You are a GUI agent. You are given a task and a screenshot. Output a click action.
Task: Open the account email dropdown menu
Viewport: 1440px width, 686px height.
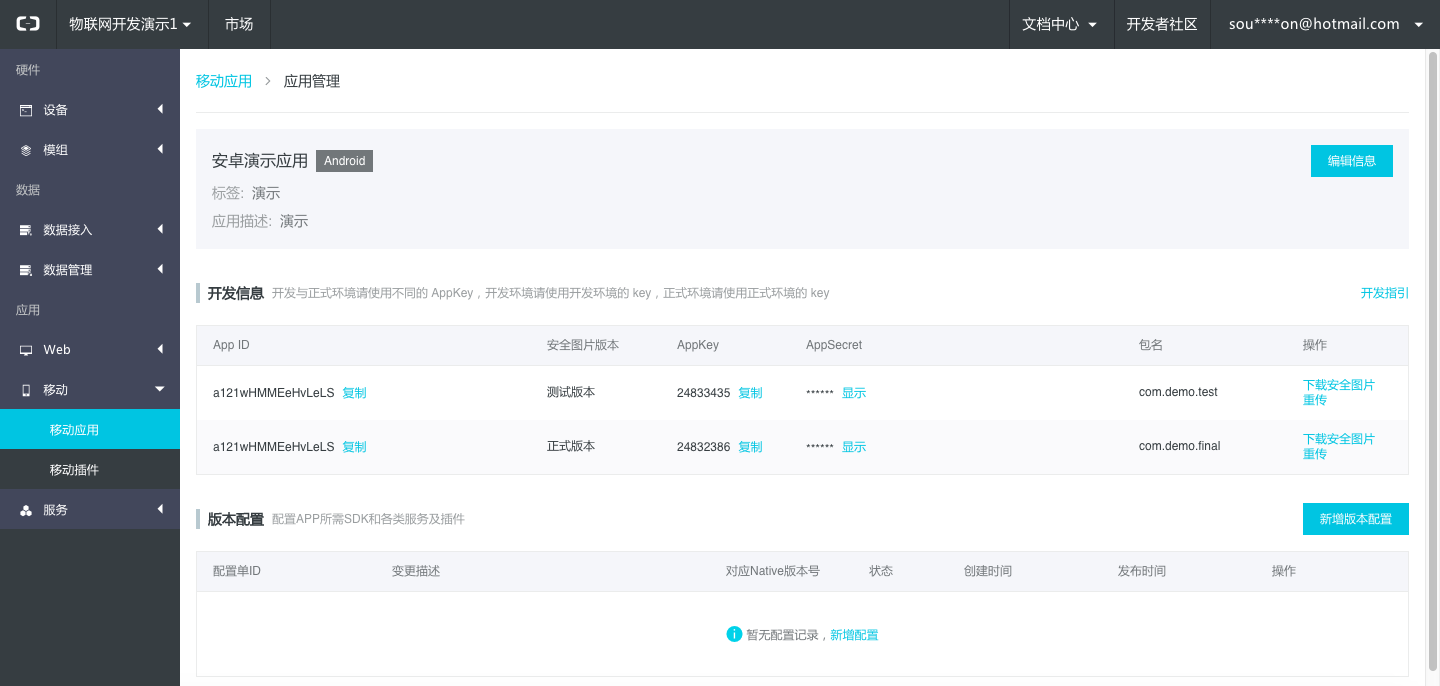coord(1325,24)
